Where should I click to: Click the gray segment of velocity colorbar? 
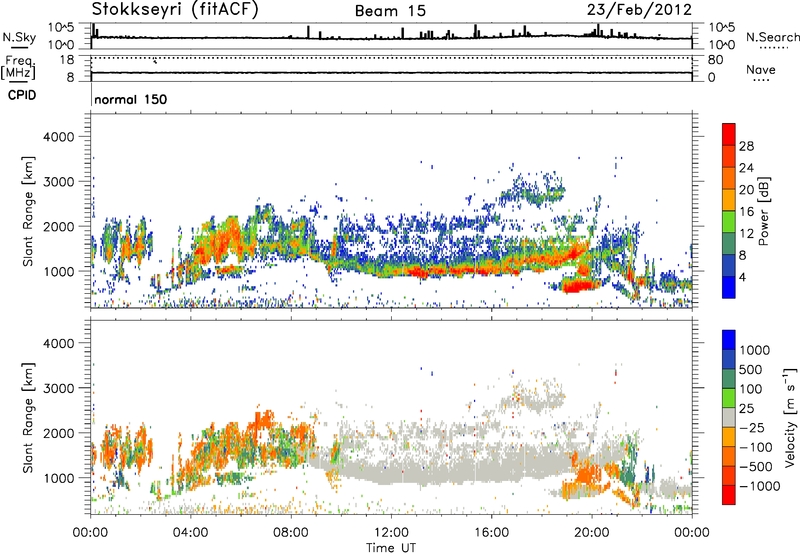[x=729, y=418]
